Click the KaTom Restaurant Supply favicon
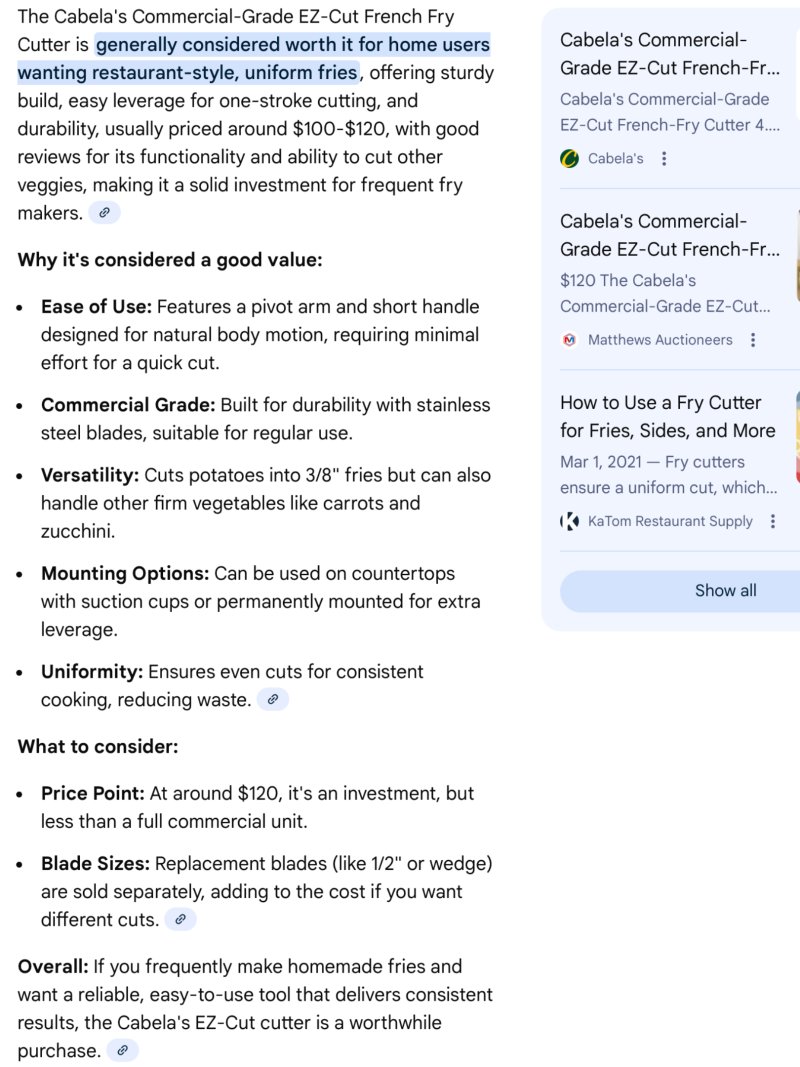The height and width of the screenshot is (1067, 800). tap(570, 521)
